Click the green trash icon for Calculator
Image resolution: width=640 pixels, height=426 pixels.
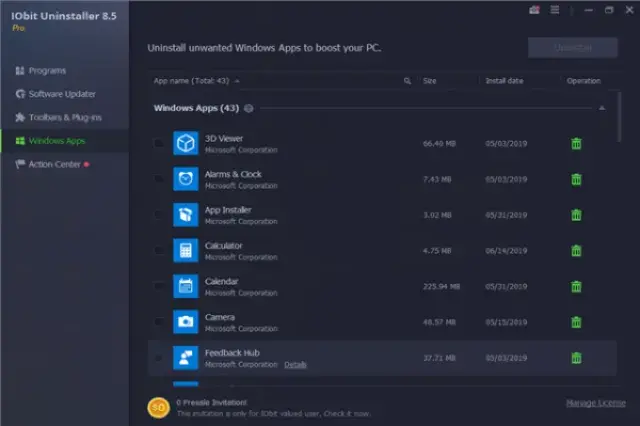(x=576, y=251)
